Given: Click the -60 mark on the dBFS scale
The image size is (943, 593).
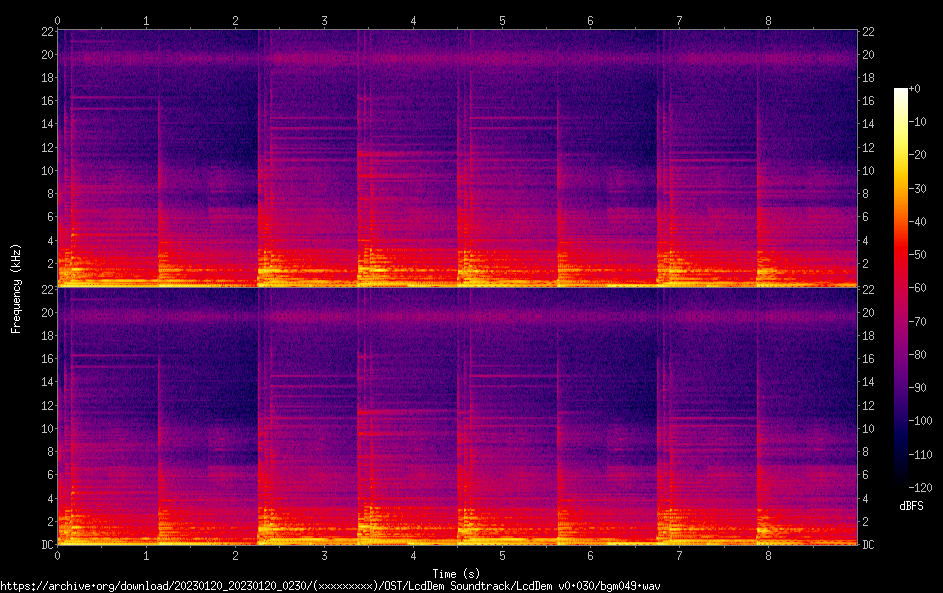Looking at the screenshot, I should pos(914,287).
